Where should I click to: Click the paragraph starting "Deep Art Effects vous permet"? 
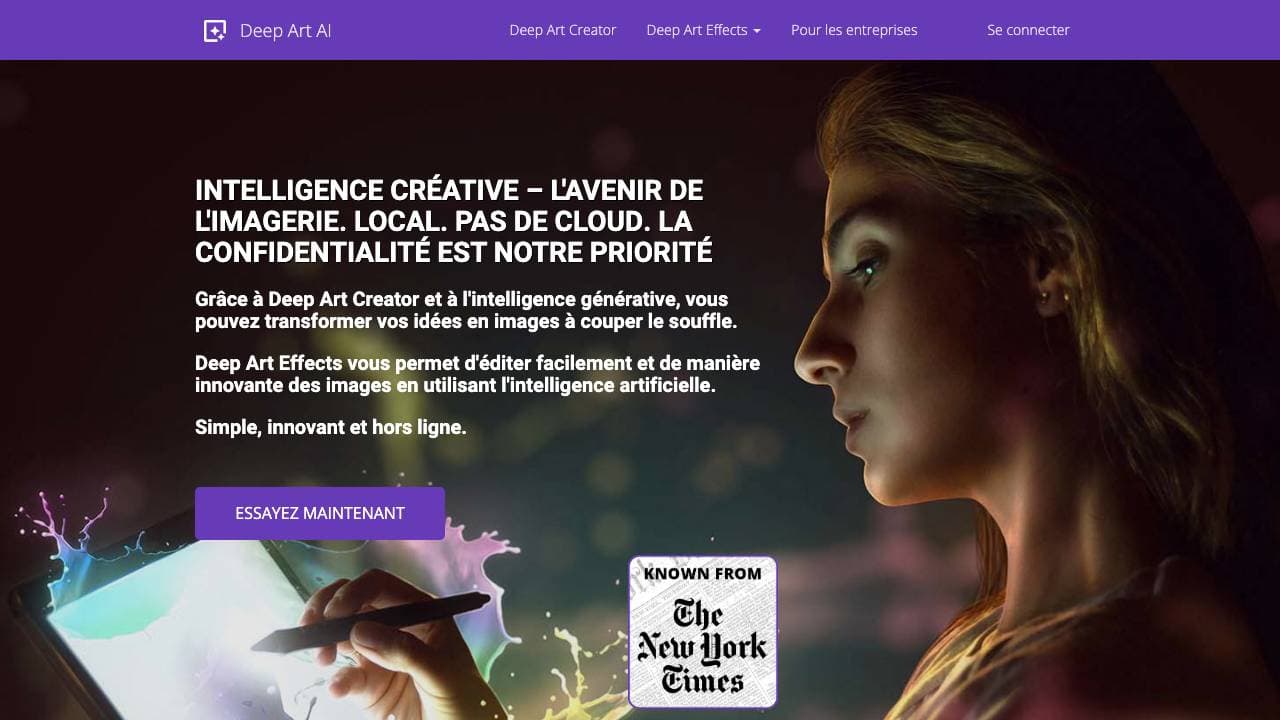477,373
